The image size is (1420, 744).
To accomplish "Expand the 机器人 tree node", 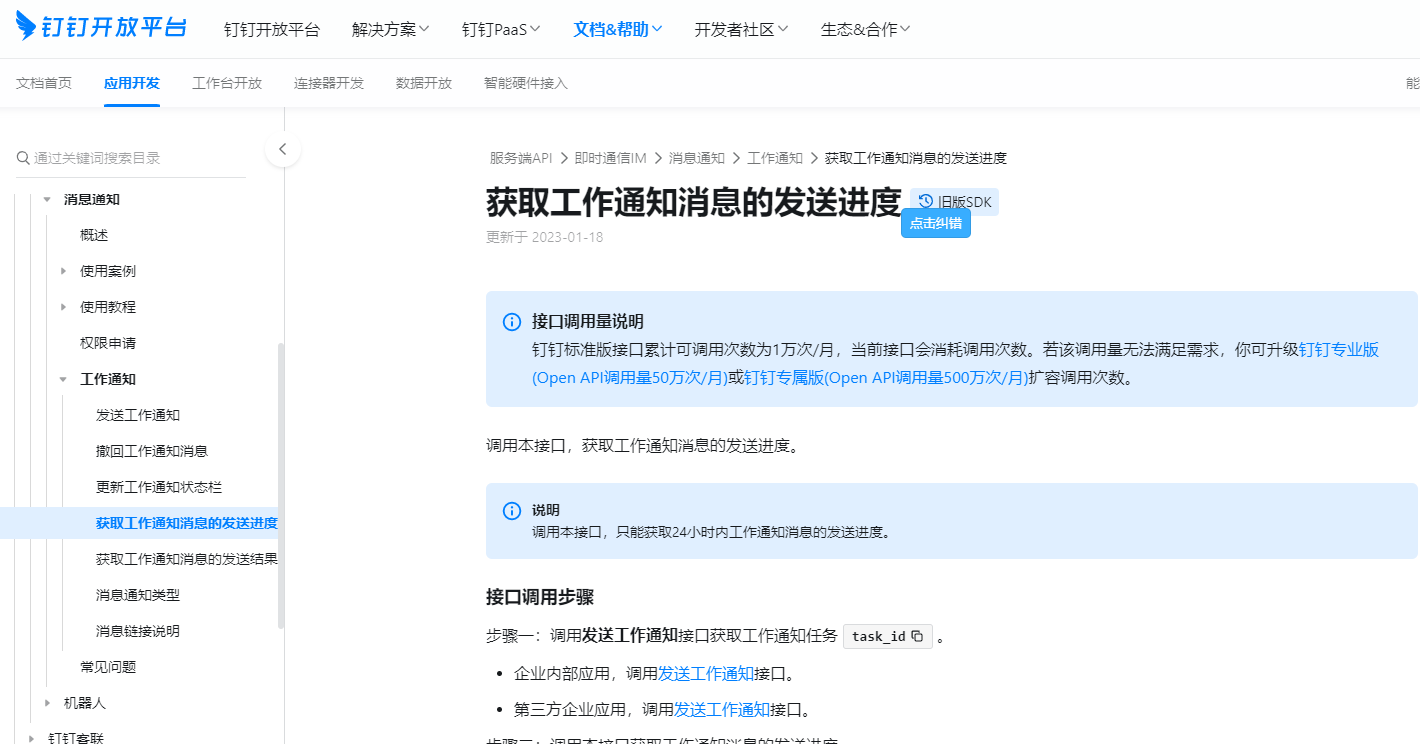I will (x=47, y=703).
